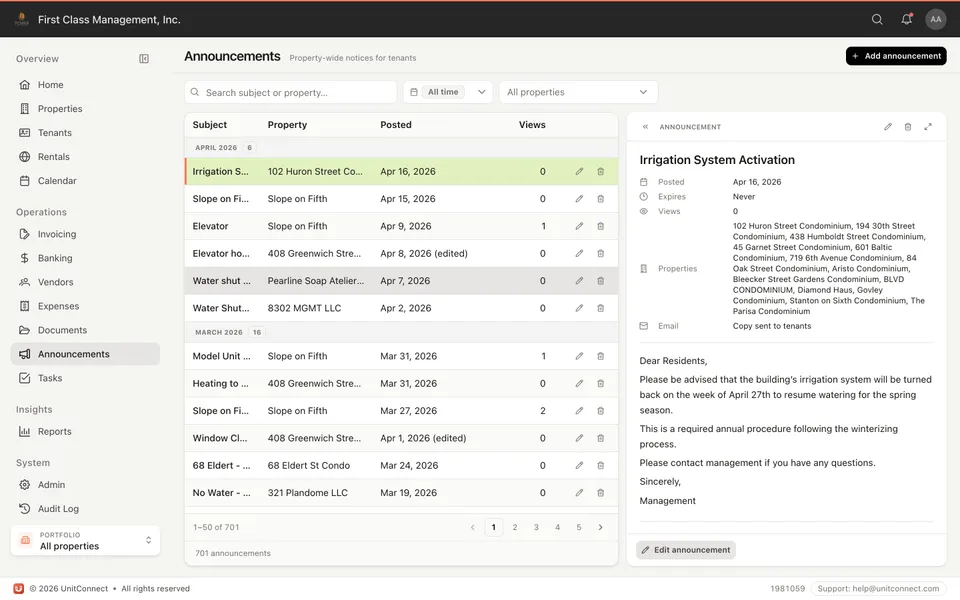The image size is (960, 600).
Task: Go to Home in sidebar
Action: coord(85,84)
